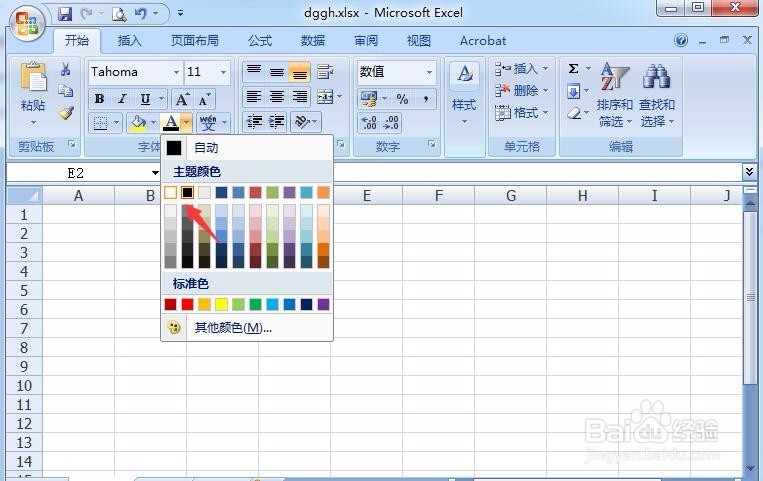Decrease the indent
Image resolution: width=763 pixels, height=481 pixels.
click(x=254, y=122)
